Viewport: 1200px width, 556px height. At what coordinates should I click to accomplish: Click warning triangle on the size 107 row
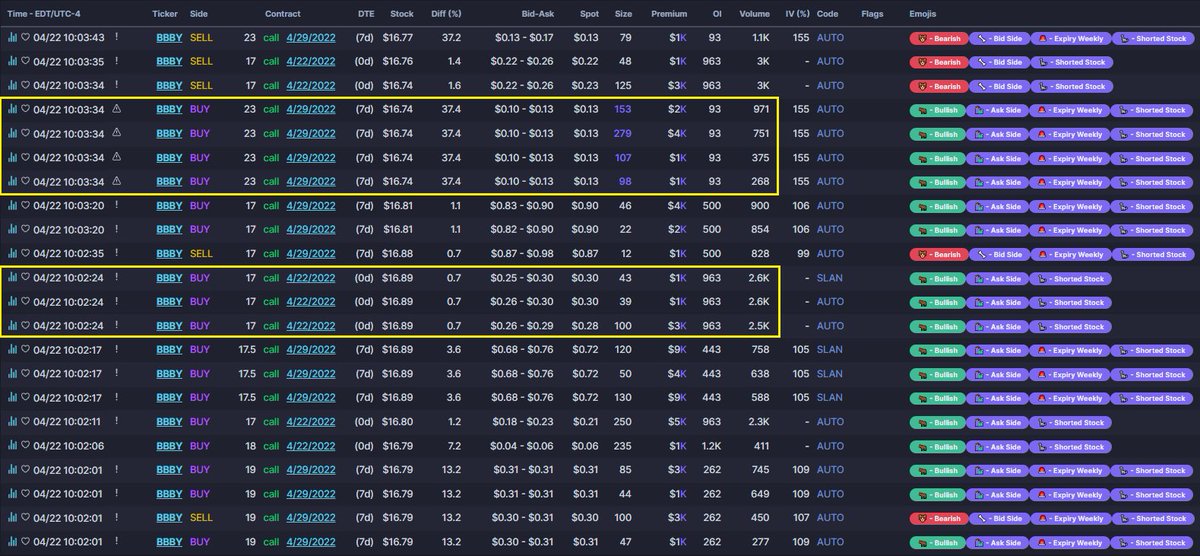(116, 157)
